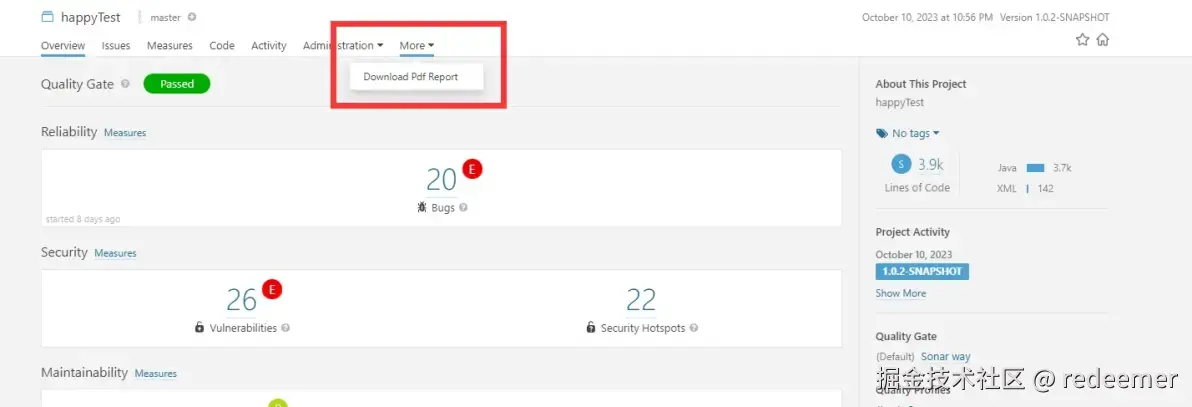
Task: Open the No tags dropdown
Action: tap(908, 133)
